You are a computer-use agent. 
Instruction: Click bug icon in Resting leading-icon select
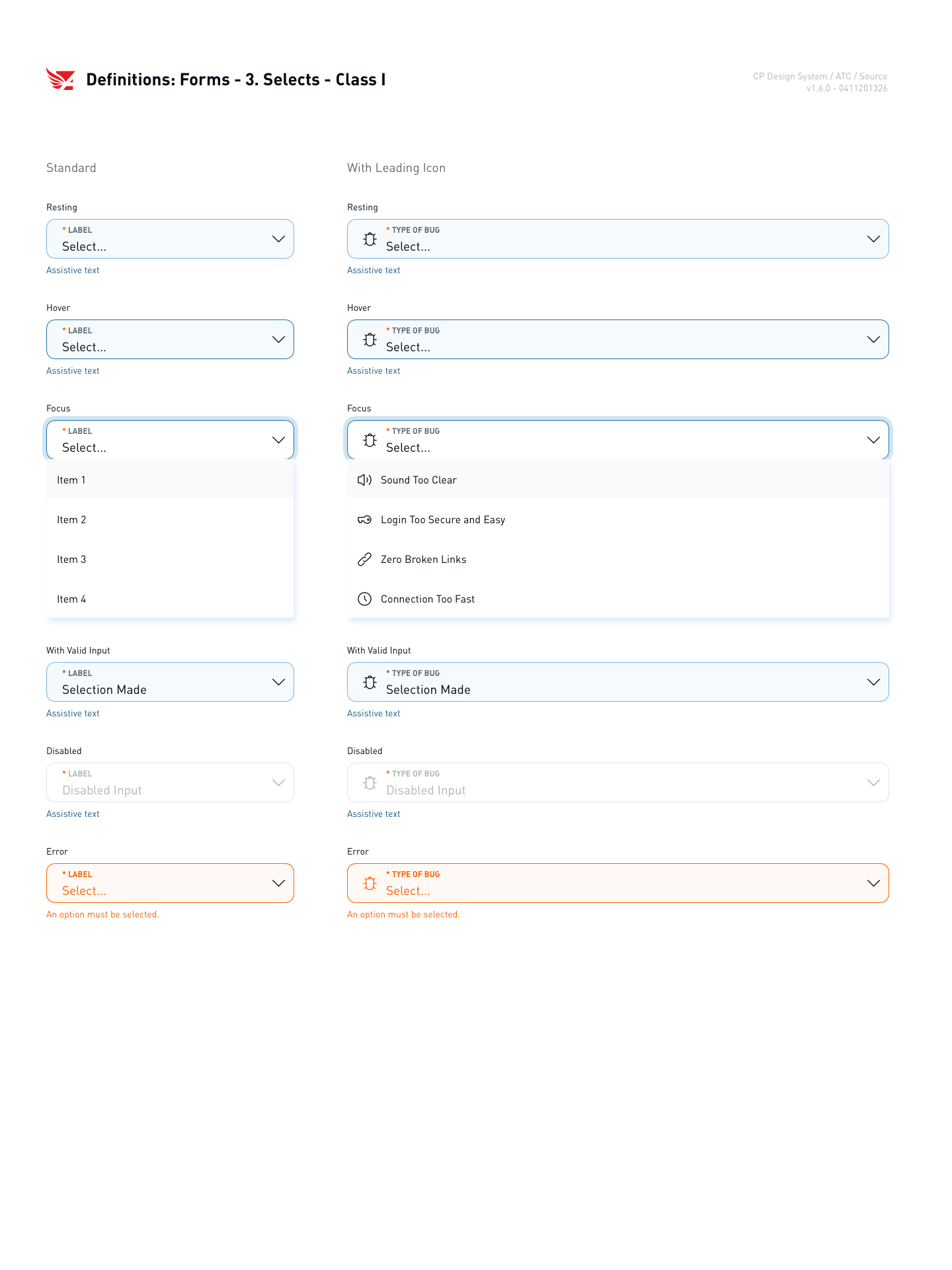pyautogui.click(x=370, y=239)
